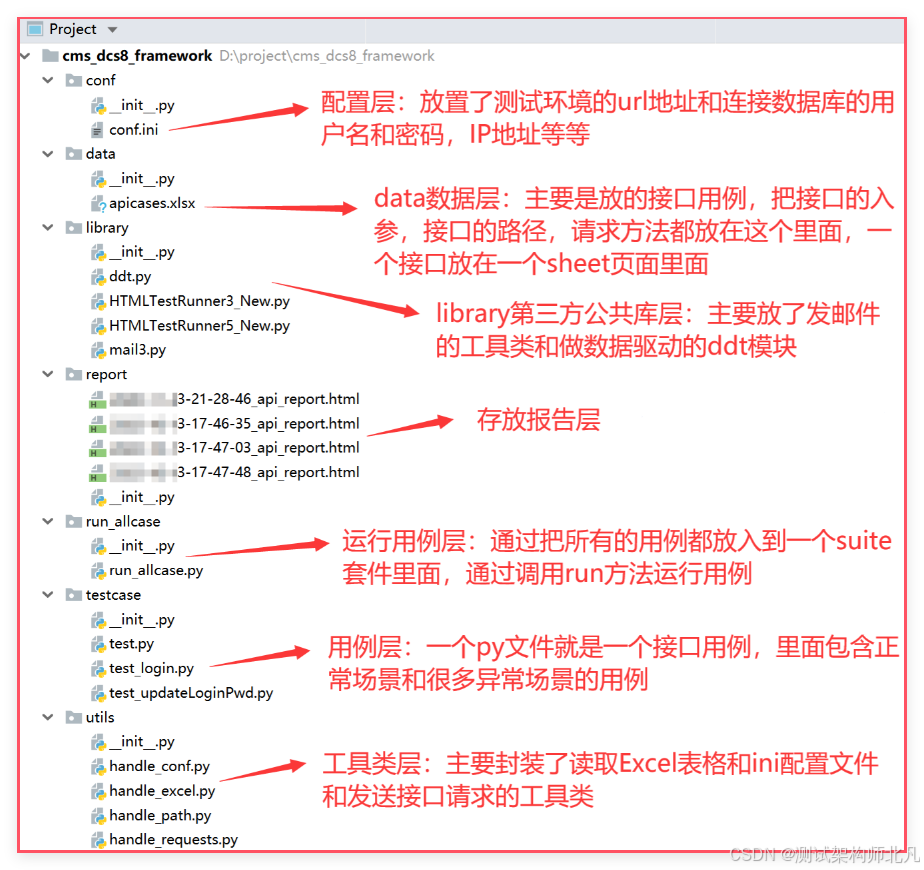Viewport: 924px width, 870px height.
Task: Collapse the utils folder chevron
Action: point(48,717)
